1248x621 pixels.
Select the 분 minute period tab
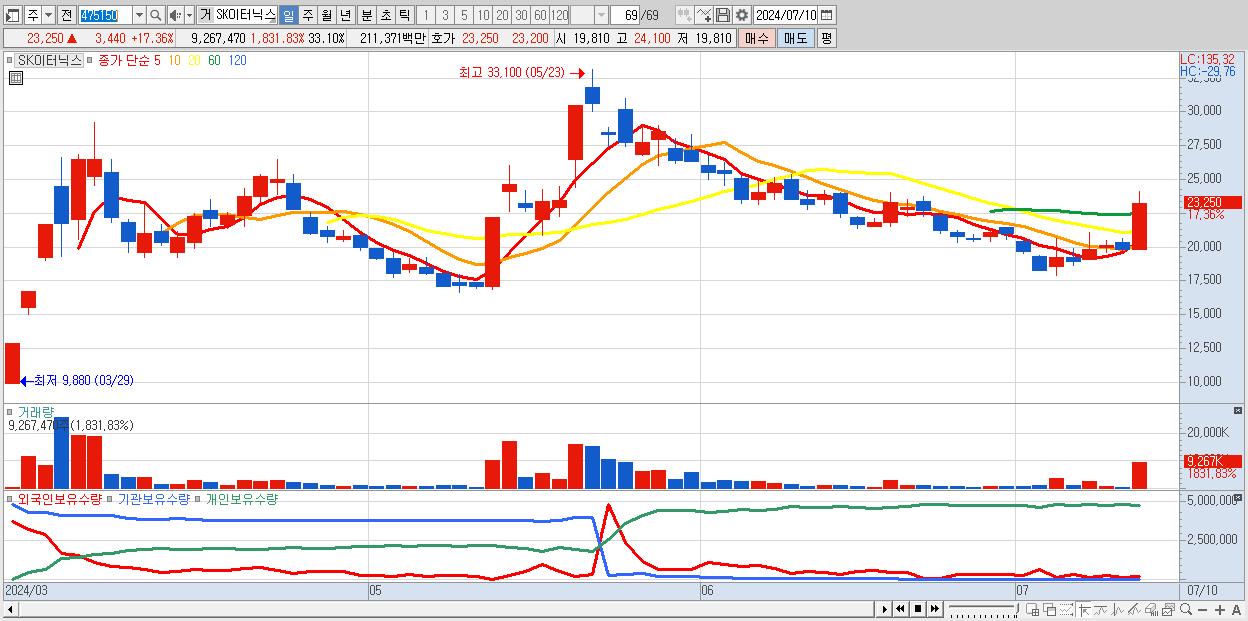pos(366,15)
